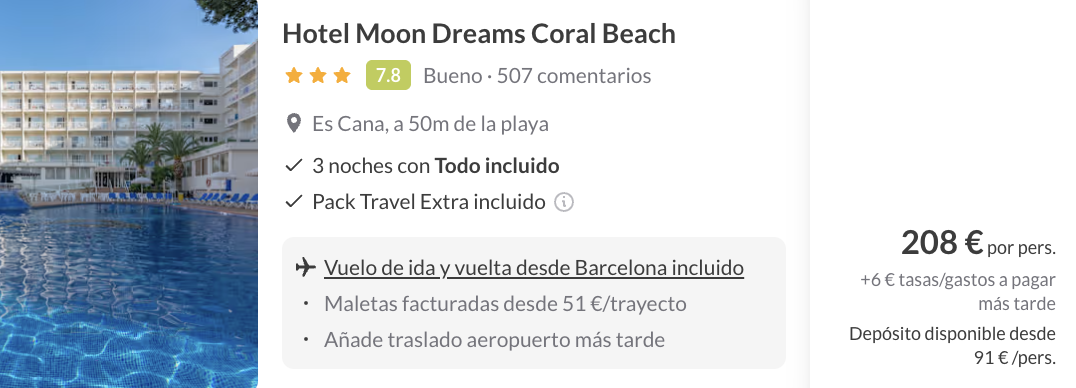
Task: Click the checkmark beside Pack Travel Extra
Action: 294,202
